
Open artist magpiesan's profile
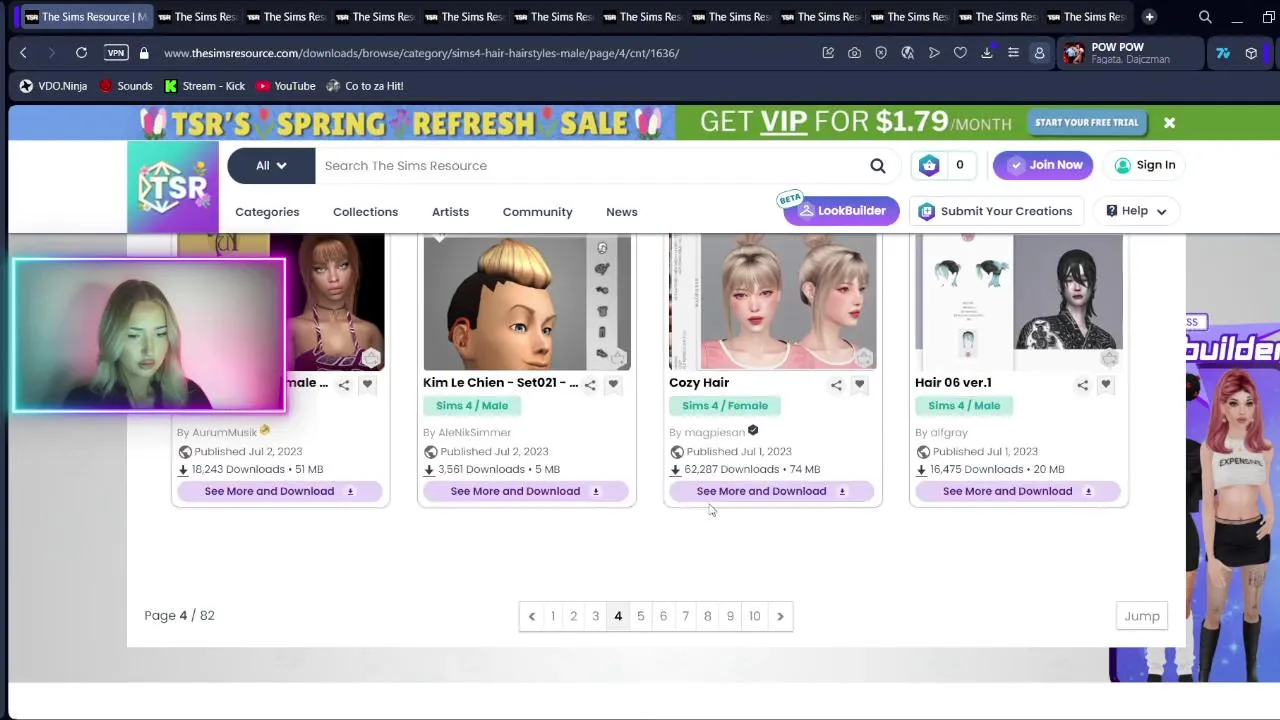714,433
